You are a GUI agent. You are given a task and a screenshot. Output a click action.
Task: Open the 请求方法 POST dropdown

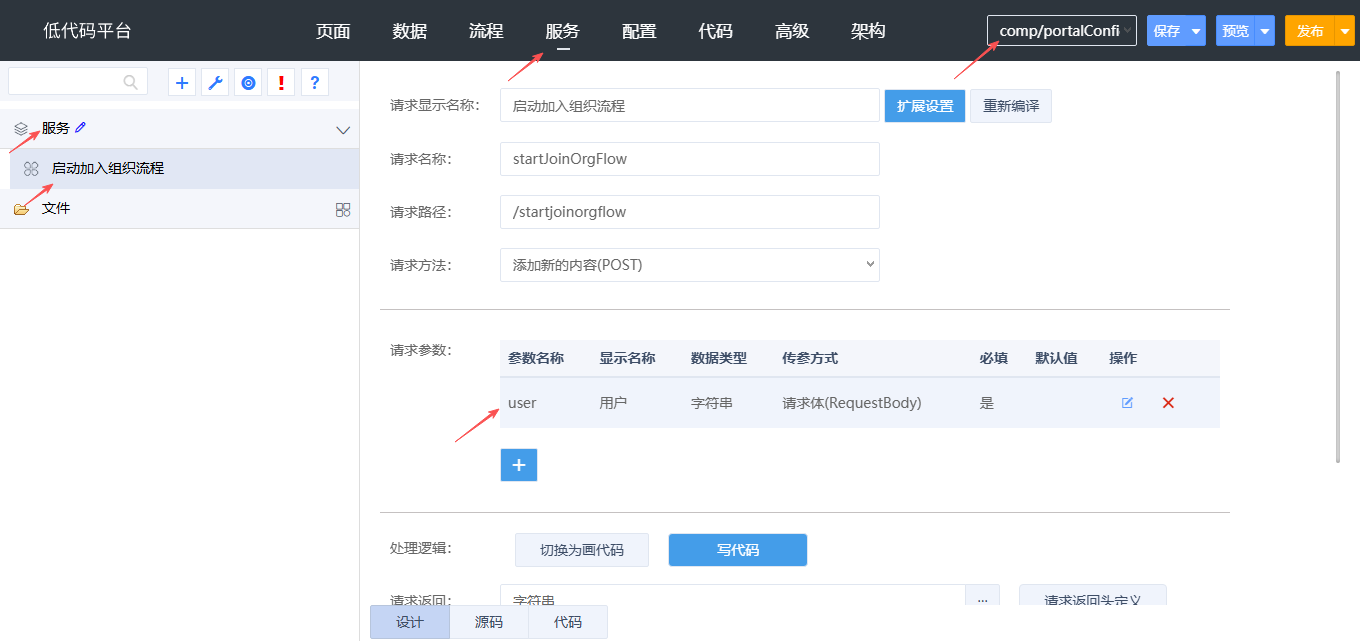point(689,265)
